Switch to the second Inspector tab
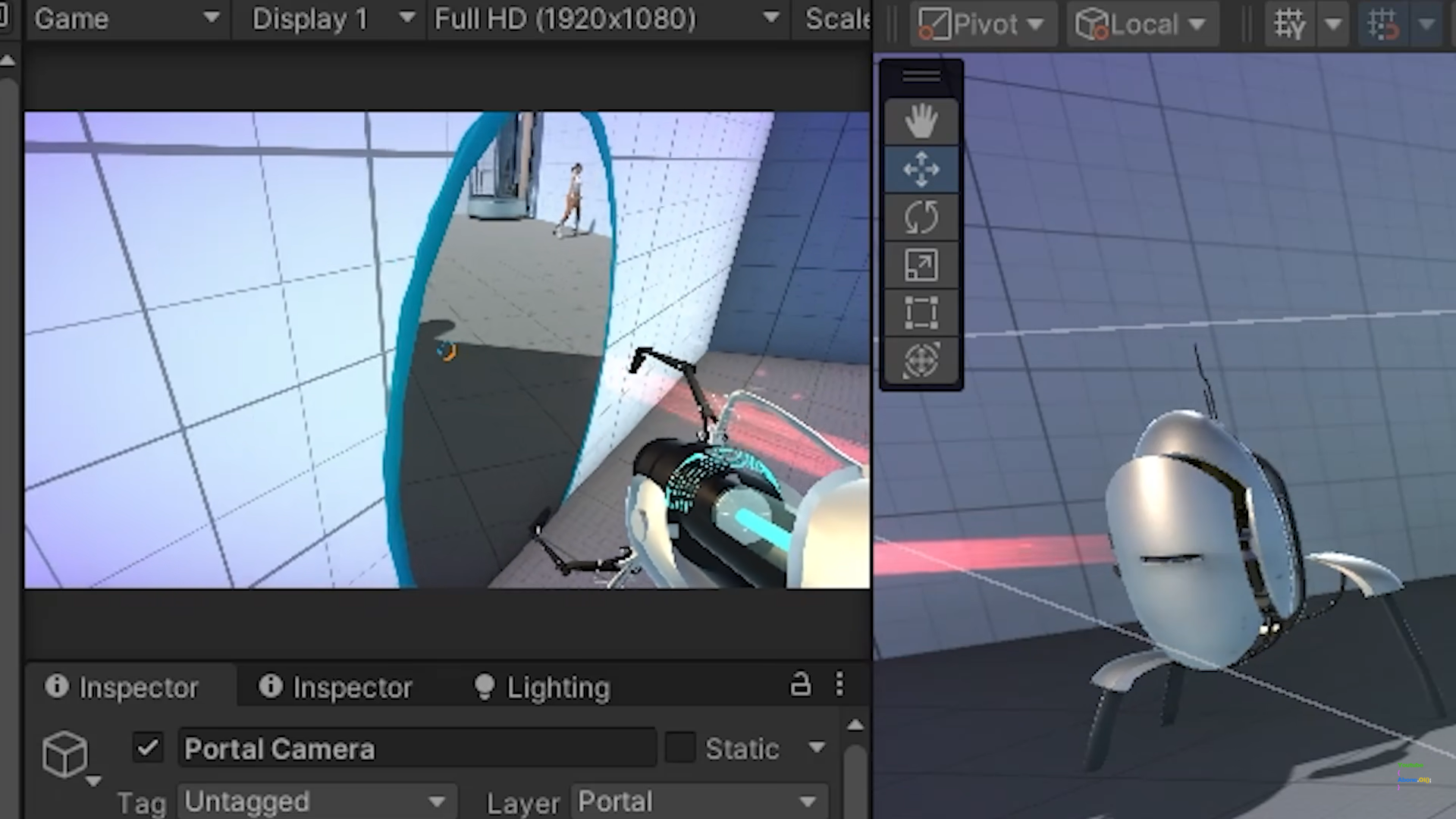Screen dimensions: 1456x819 [x=336, y=687]
